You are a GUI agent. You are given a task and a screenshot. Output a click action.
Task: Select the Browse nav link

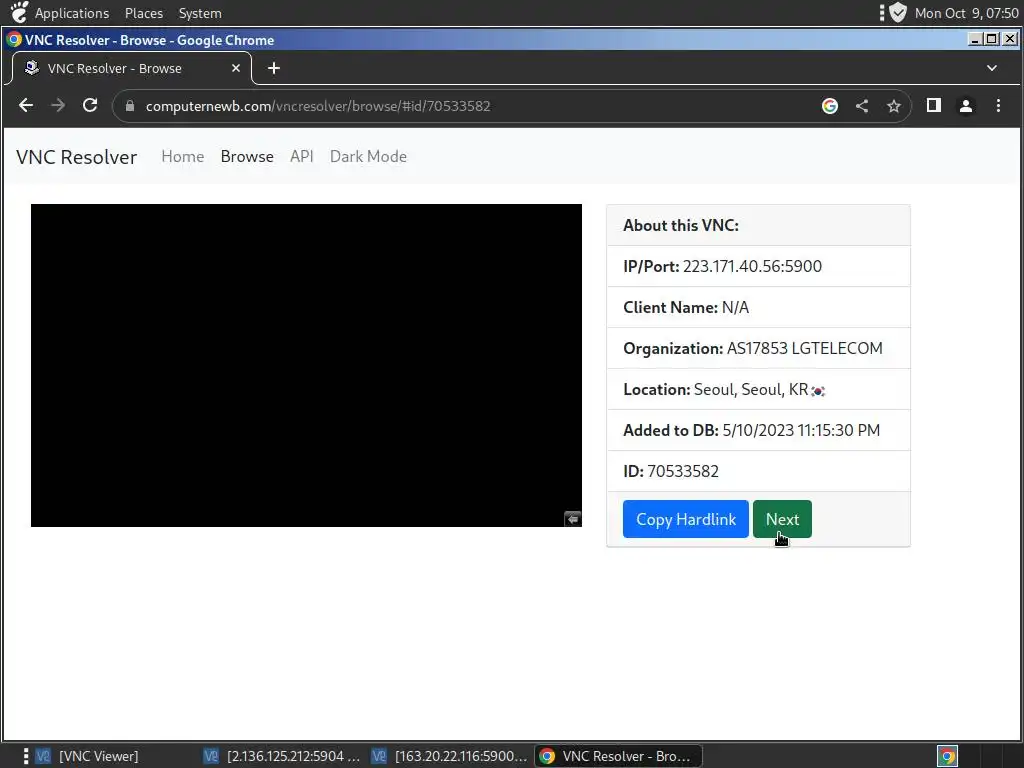point(247,156)
